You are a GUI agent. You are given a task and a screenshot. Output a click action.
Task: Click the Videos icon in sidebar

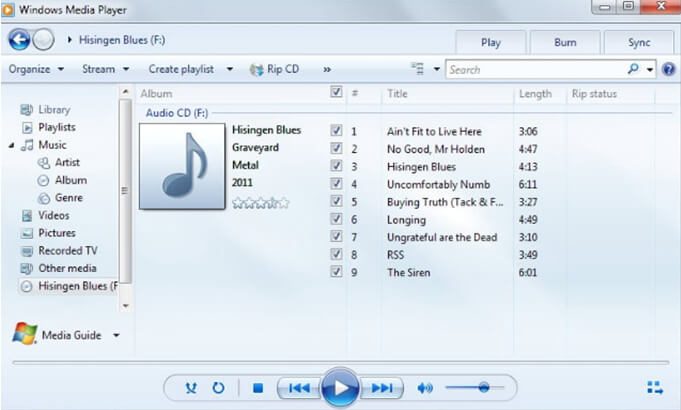click(27, 215)
